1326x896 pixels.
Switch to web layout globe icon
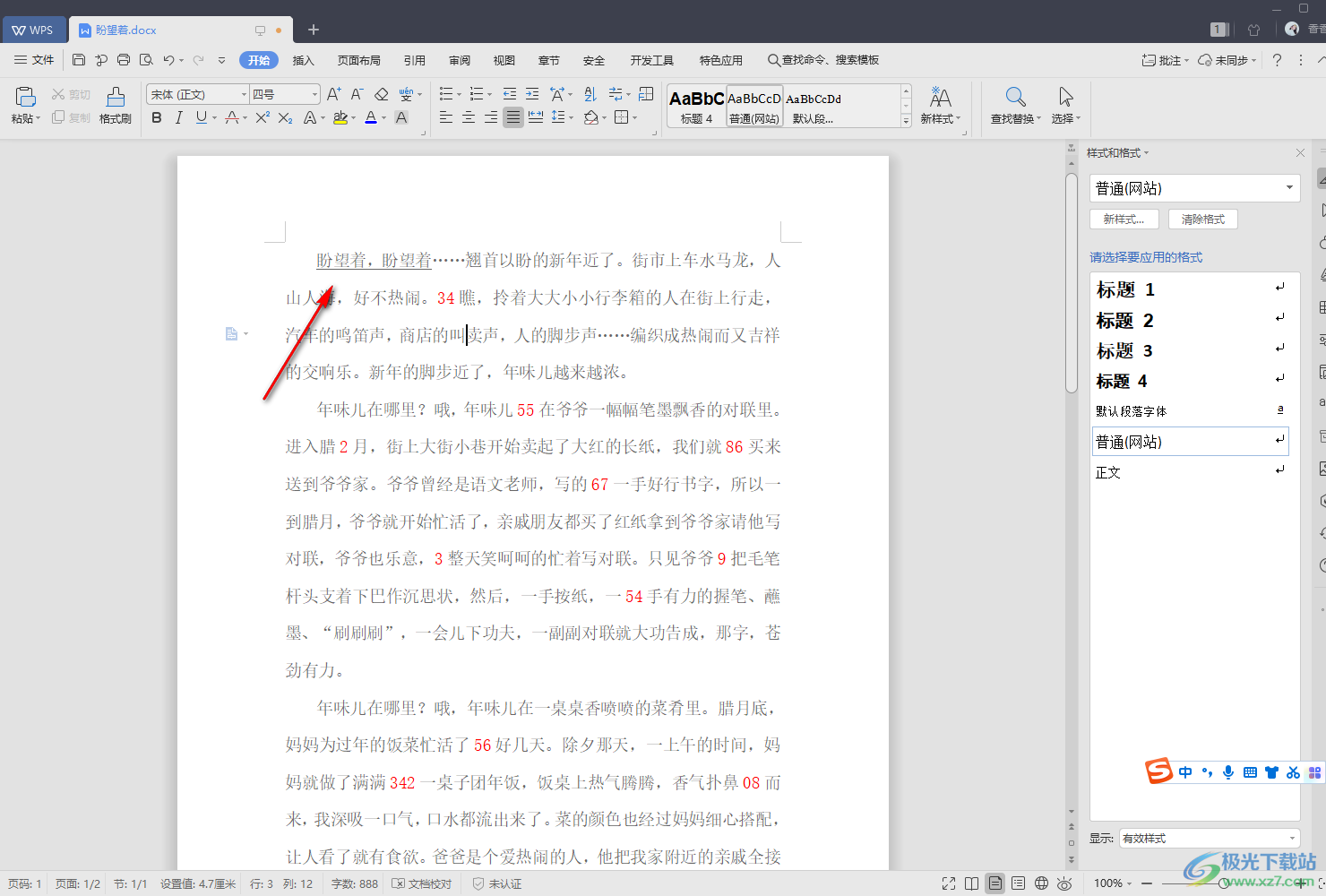pyautogui.click(x=1041, y=883)
